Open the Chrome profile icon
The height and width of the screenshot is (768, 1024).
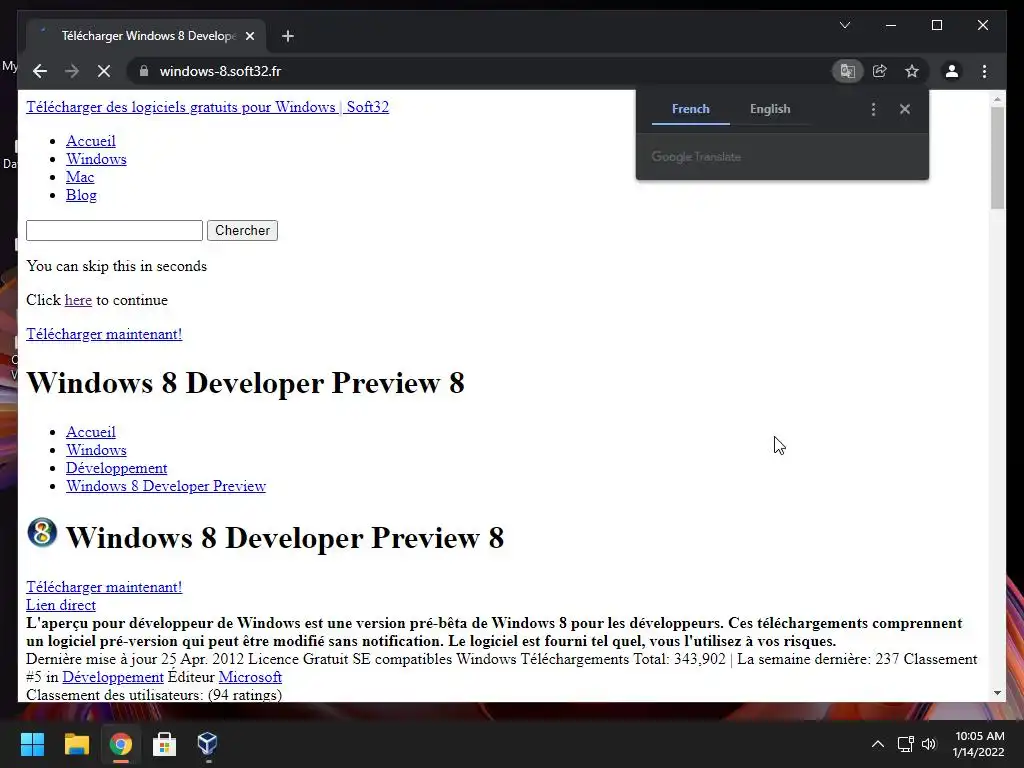pyautogui.click(x=952, y=71)
